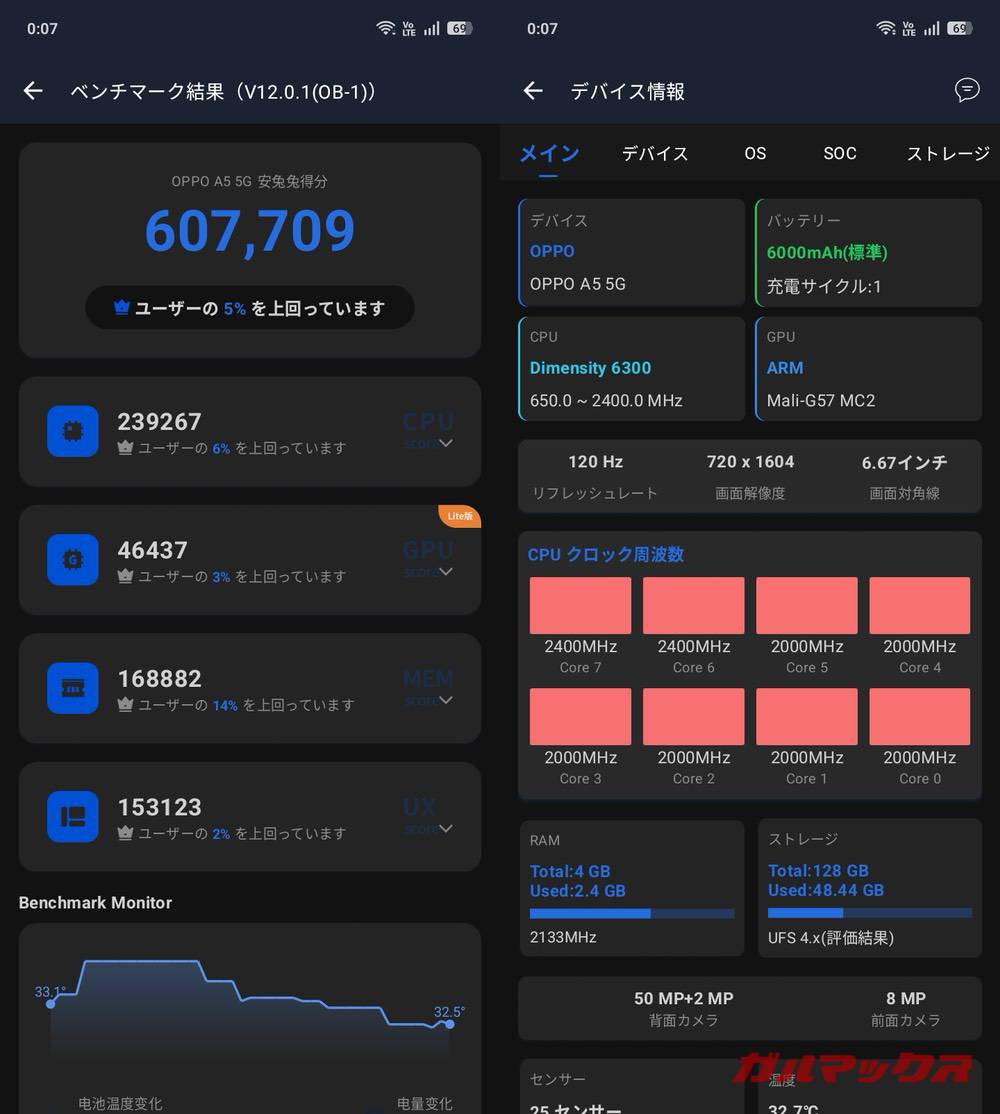Open the デバイス OPPO A5 5G card
1000x1114 pixels.
tap(631, 252)
